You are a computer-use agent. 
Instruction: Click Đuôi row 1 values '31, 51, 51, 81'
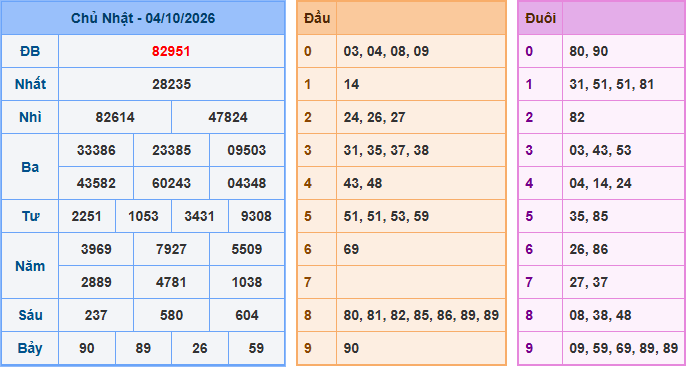612,85
